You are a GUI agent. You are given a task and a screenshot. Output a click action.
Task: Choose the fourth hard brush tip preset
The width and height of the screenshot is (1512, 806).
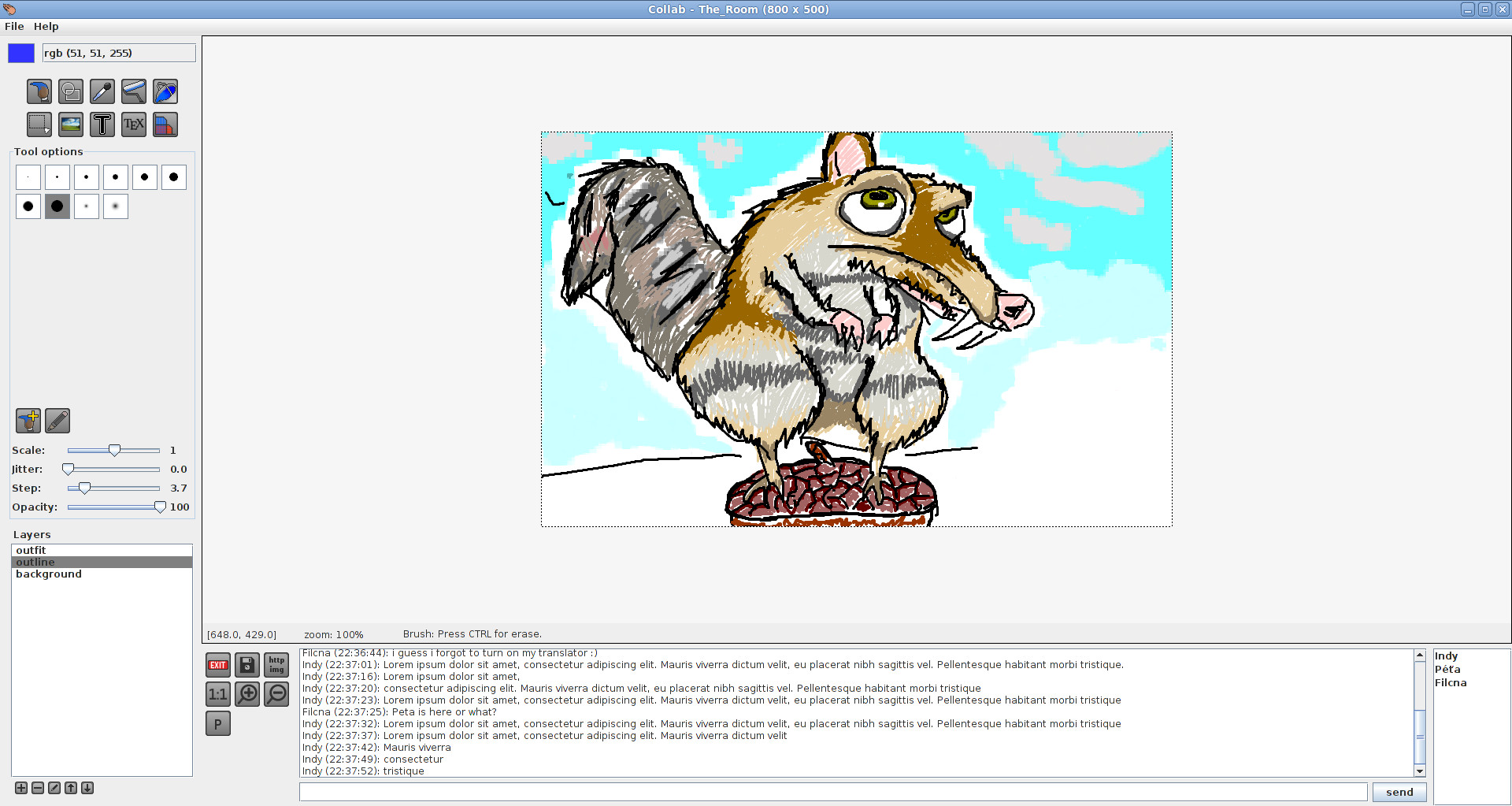116,177
